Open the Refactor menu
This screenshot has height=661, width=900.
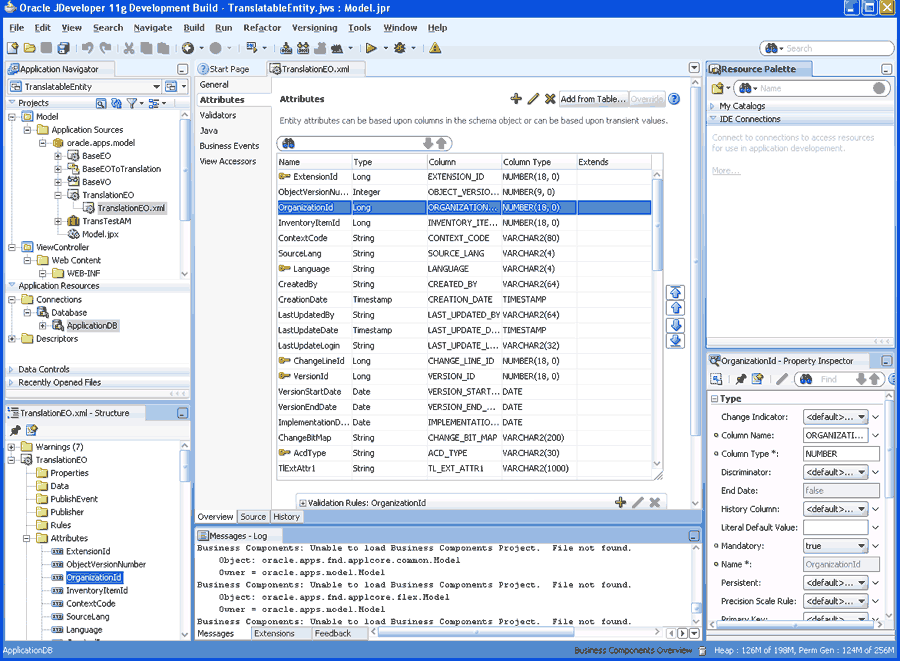pos(262,28)
